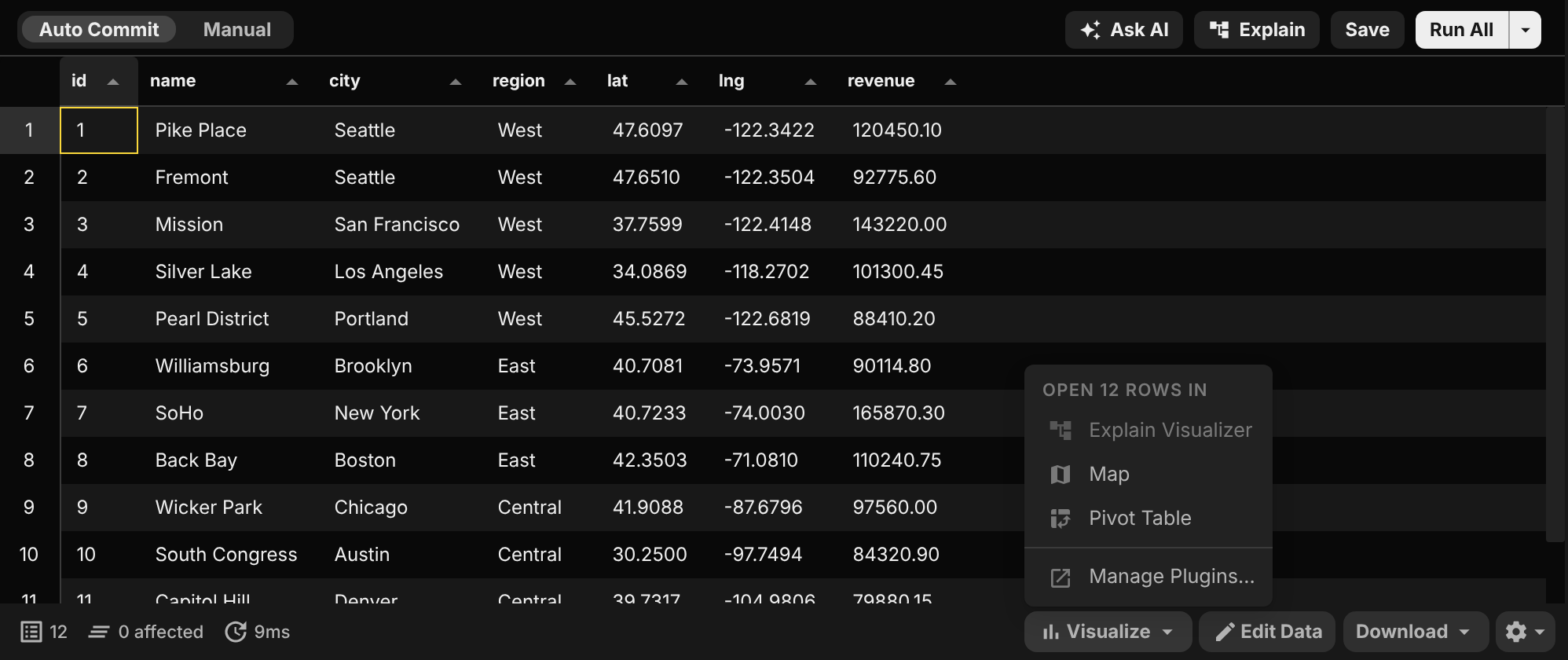The height and width of the screenshot is (660, 1568).
Task: Click the lat column sort arrow
Action: (x=682, y=82)
